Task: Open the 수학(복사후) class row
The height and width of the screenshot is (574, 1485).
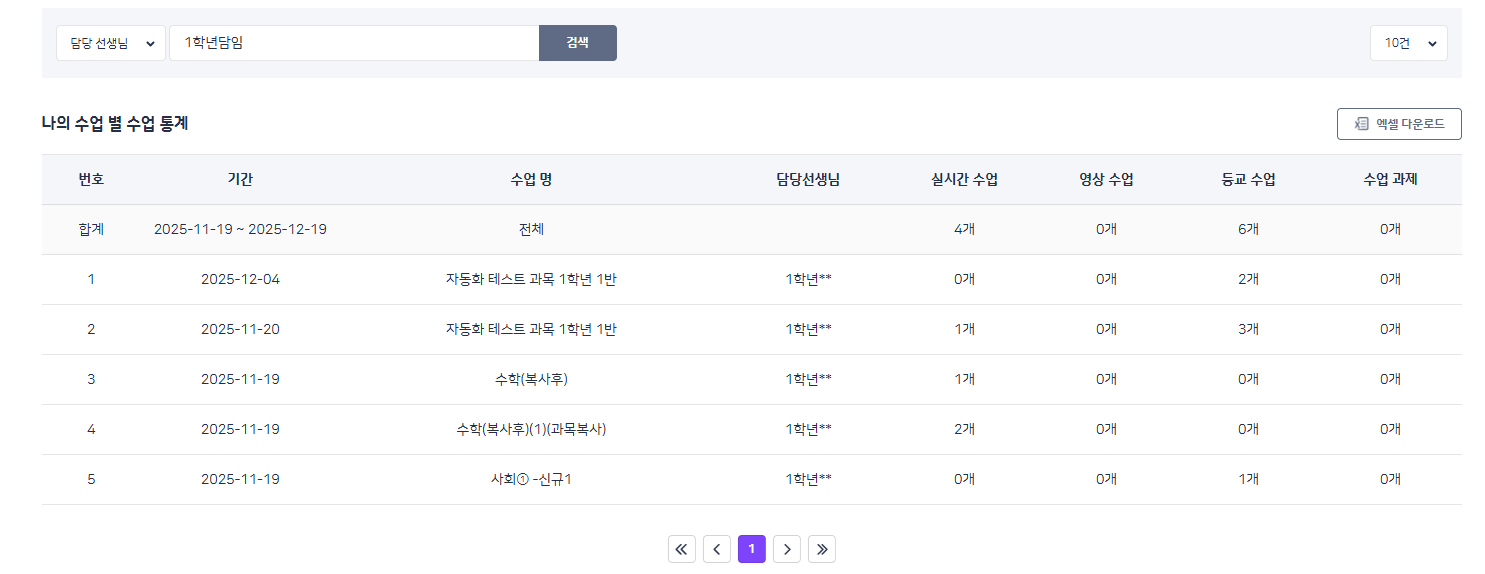Action: [531, 380]
